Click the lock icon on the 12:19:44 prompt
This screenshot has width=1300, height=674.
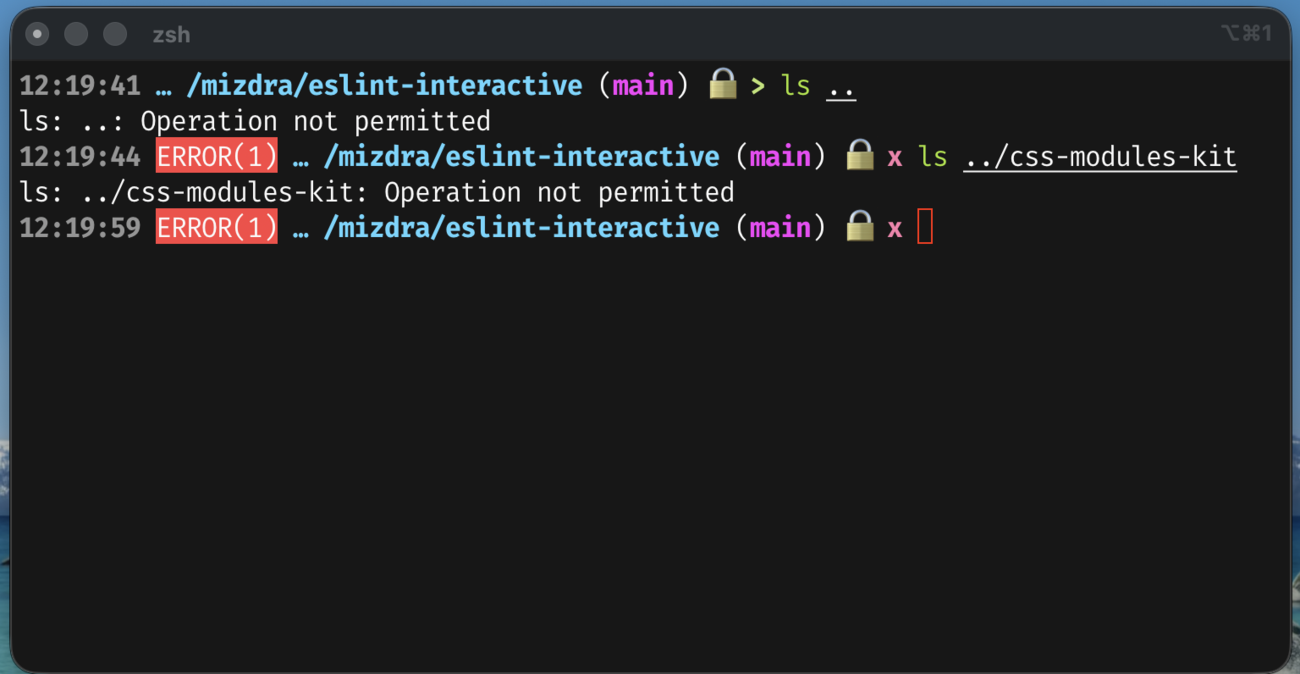(x=859, y=155)
